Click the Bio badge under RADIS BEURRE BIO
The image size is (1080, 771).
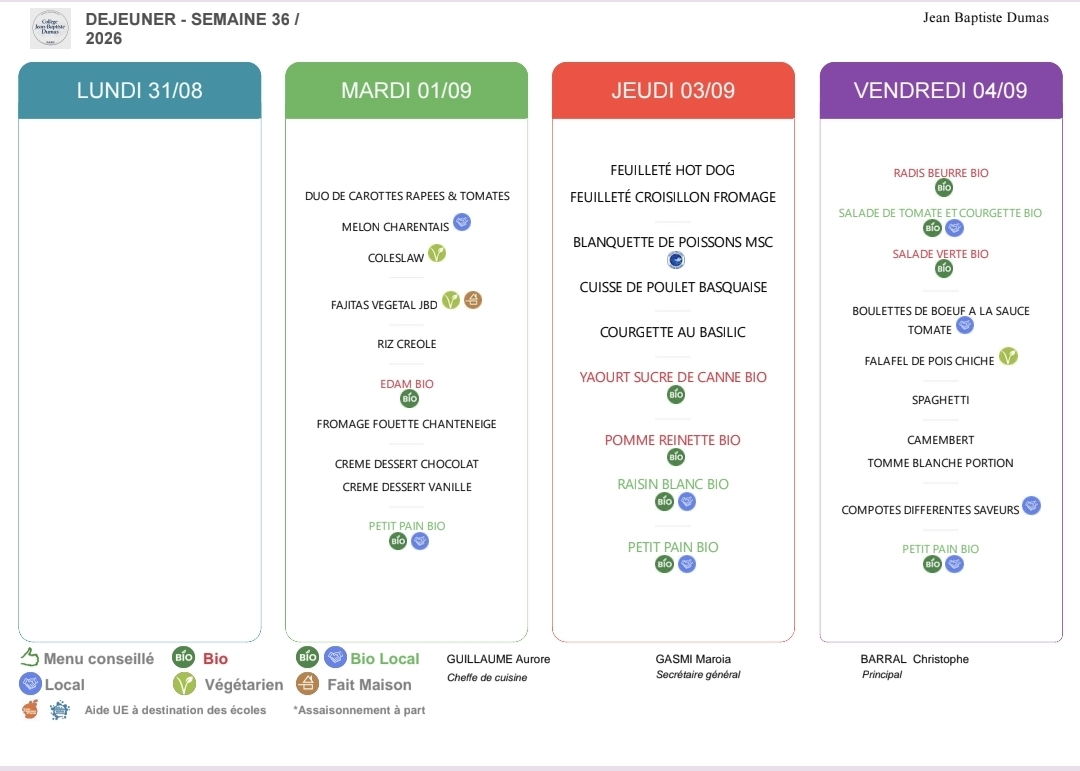click(944, 187)
